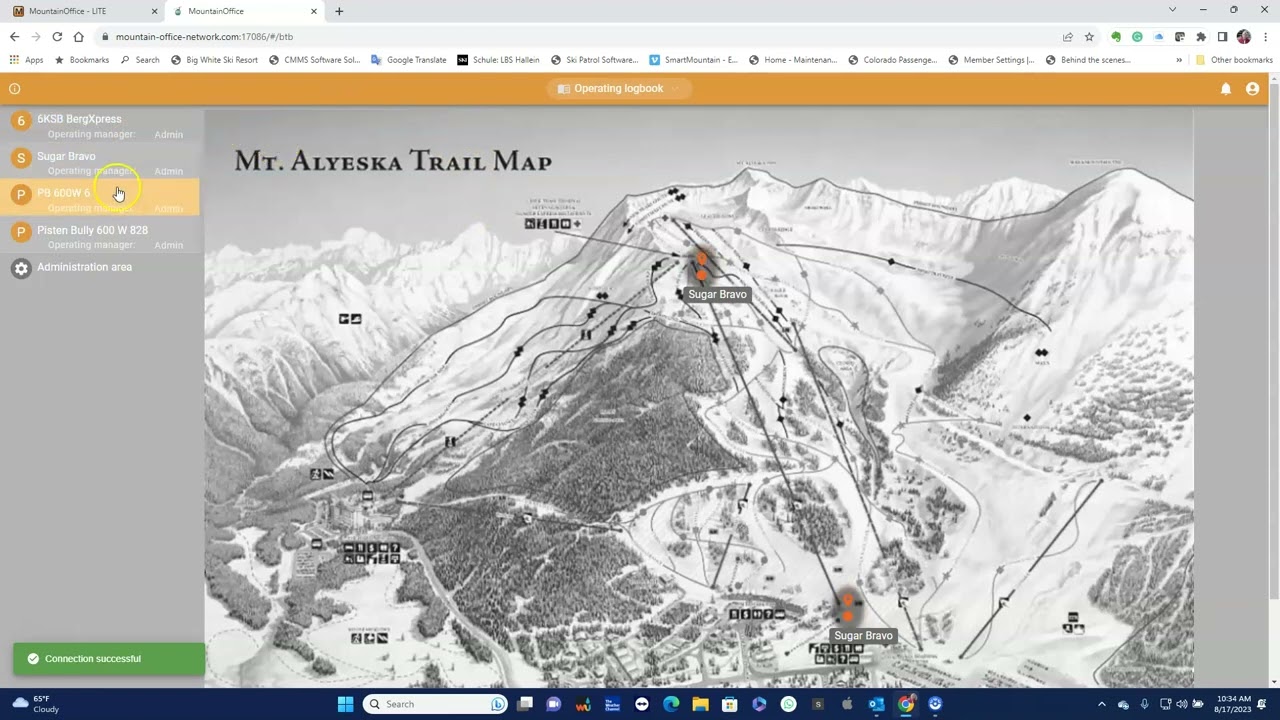Open the Operating logbook dropdown
Image resolution: width=1280 pixels, height=720 pixels.
[x=619, y=88]
